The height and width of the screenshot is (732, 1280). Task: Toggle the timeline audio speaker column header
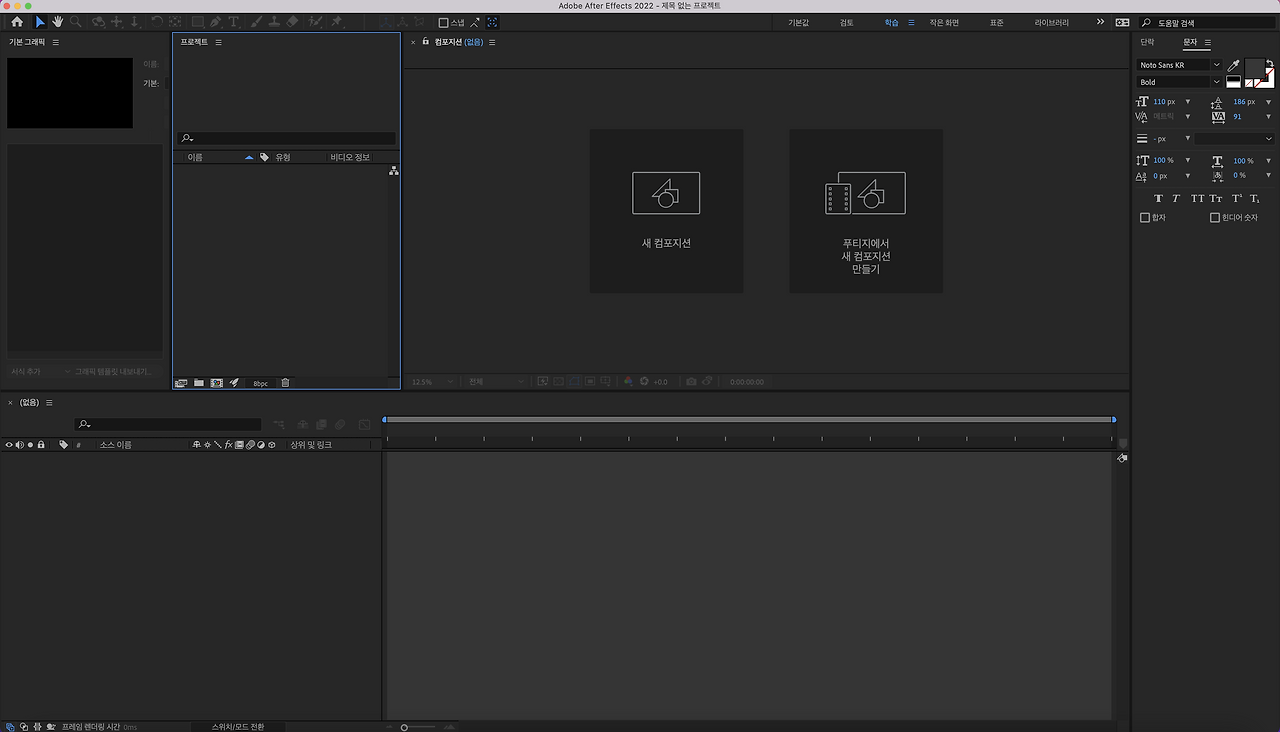click(19, 445)
